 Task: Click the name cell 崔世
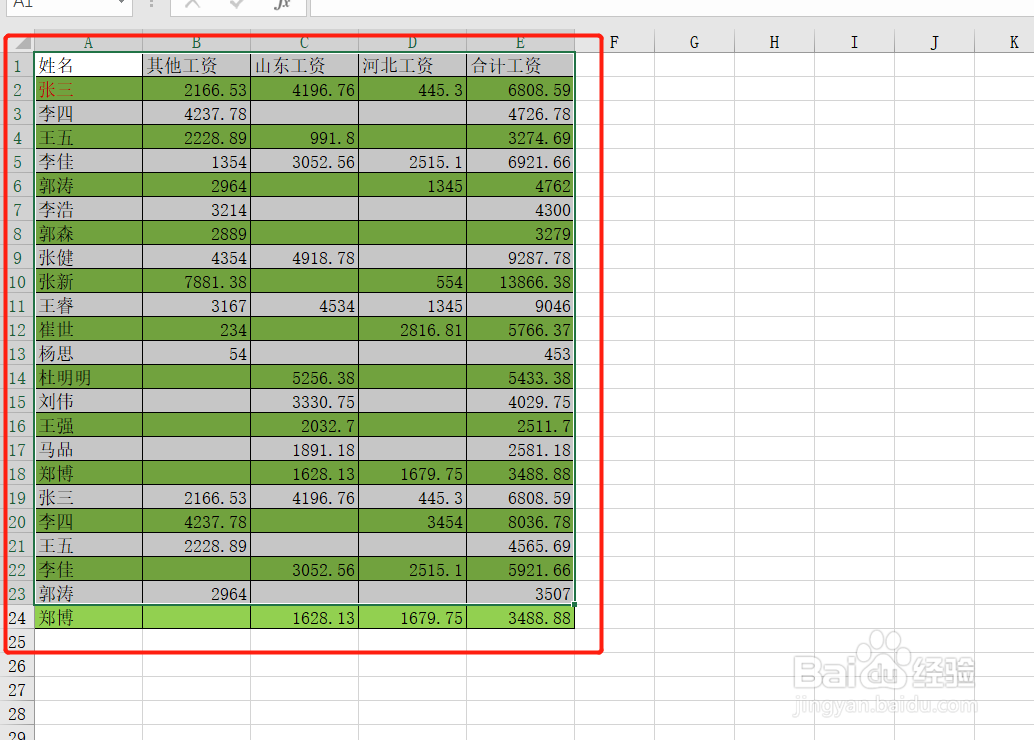pos(88,330)
